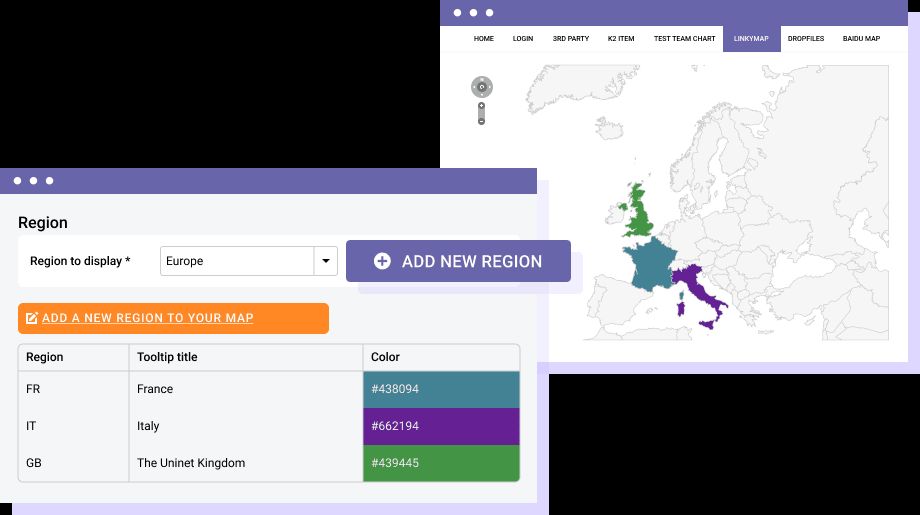Click the edit icon on orange button
Viewport: 920px width, 515px height.
(32, 318)
